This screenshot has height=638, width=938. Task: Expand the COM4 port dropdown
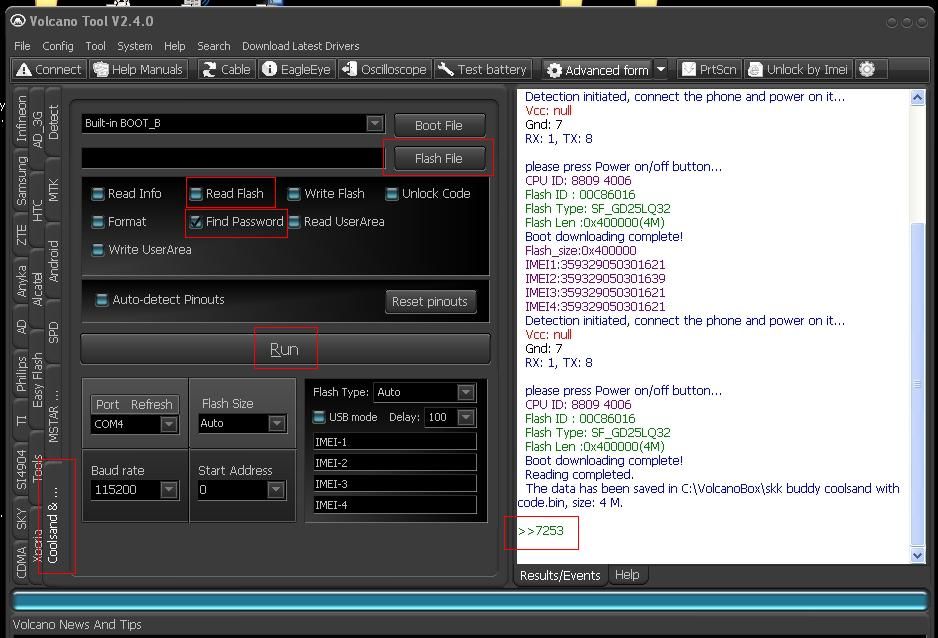coord(169,424)
